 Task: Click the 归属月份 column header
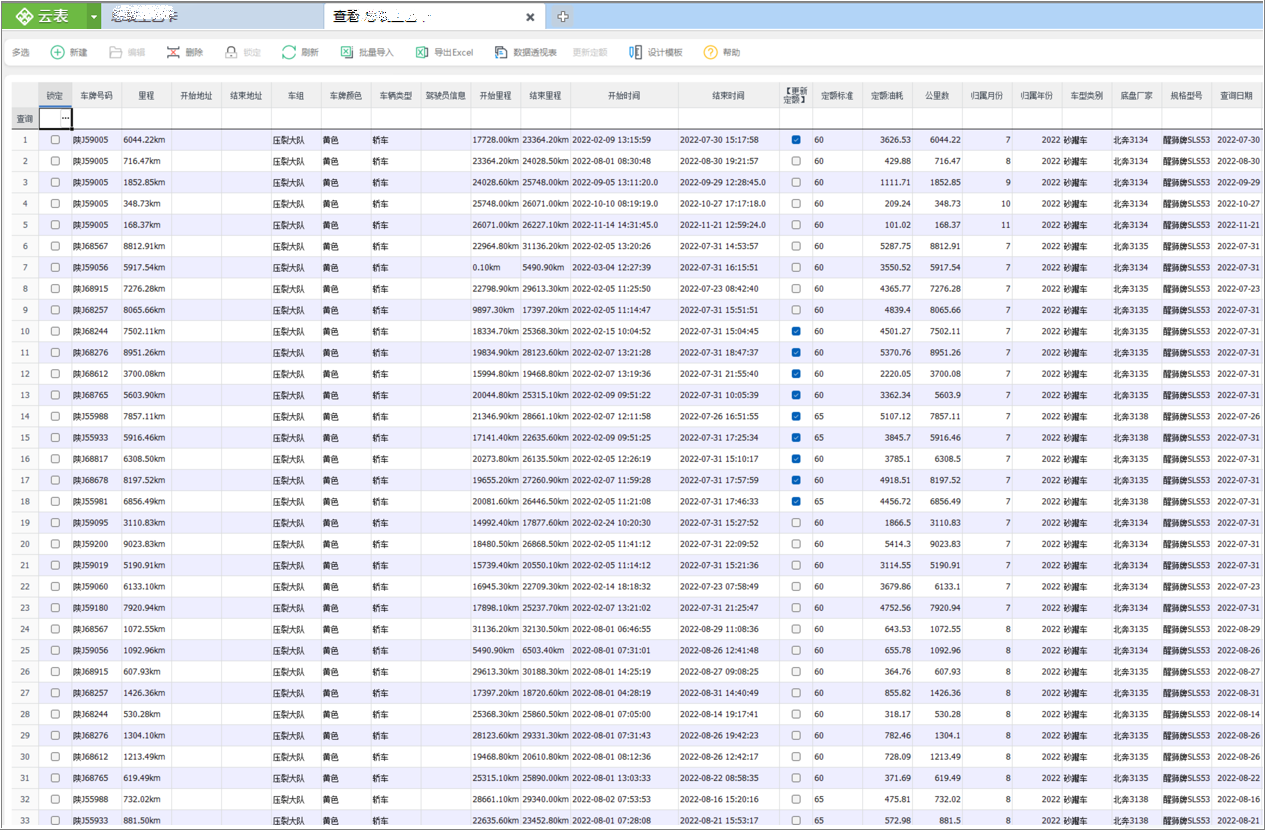[x=987, y=96]
